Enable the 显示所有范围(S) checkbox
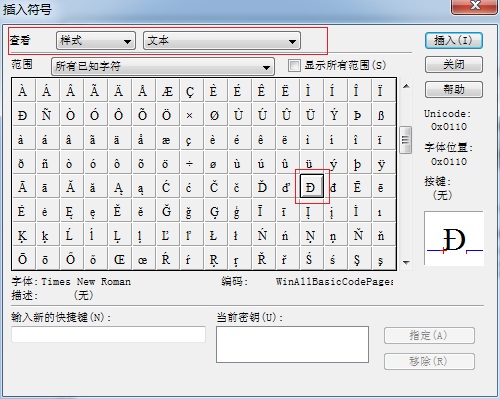The image size is (500, 399). (x=294, y=65)
